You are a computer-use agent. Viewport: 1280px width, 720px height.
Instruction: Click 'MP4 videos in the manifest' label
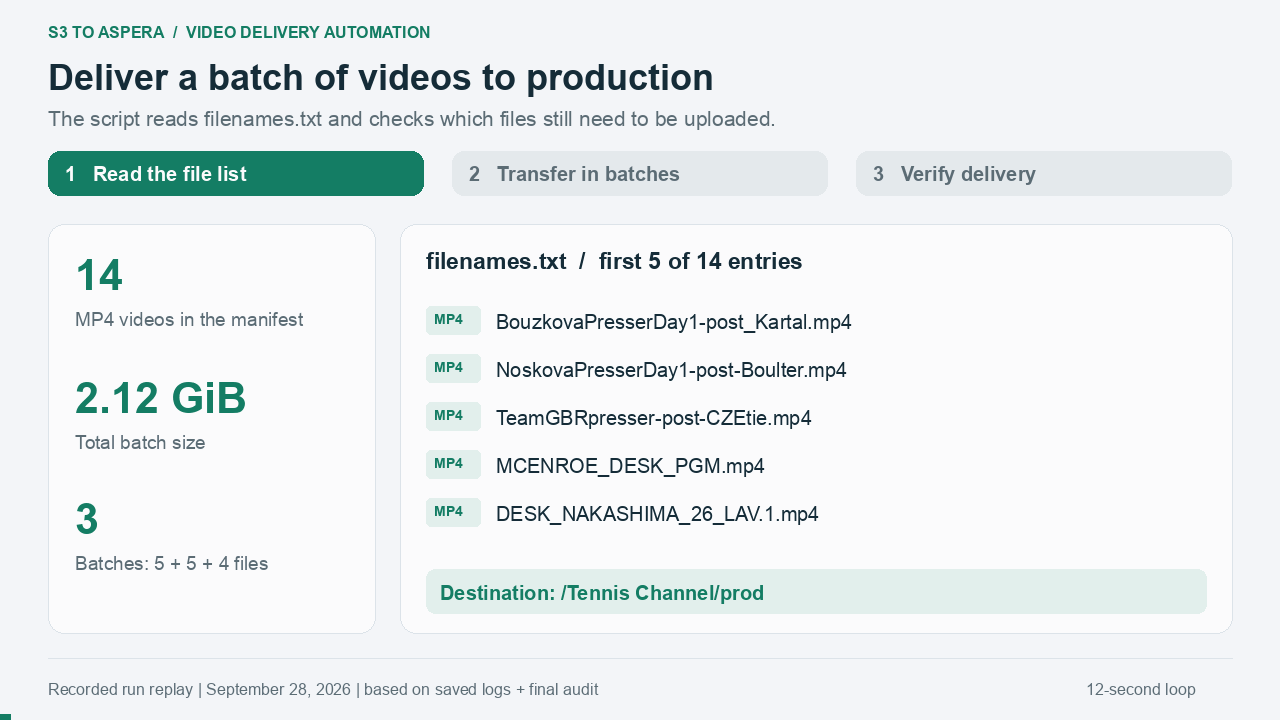[x=189, y=320]
